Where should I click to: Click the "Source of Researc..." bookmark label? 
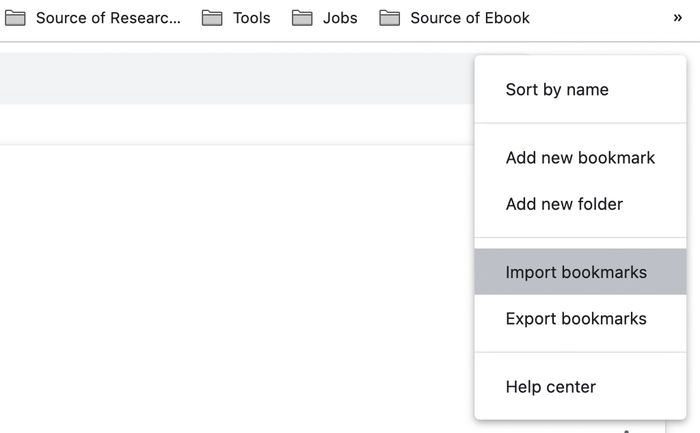[x=108, y=18]
